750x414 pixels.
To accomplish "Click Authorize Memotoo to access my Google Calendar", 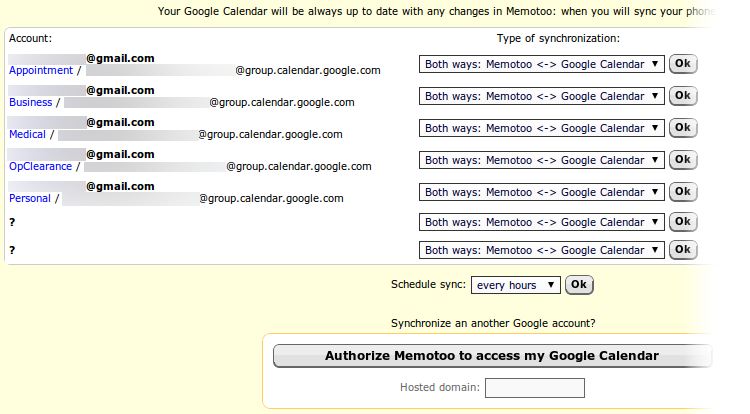I will point(492,356).
